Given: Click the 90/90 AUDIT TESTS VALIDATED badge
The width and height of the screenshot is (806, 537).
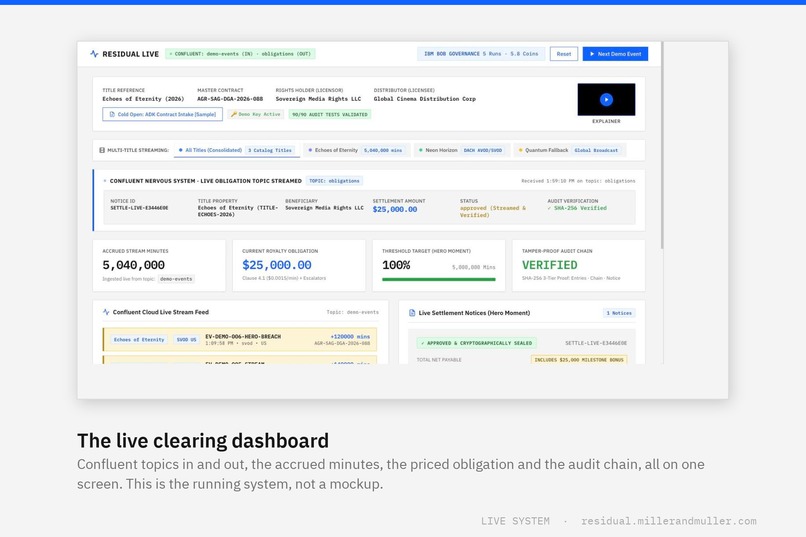Looking at the screenshot, I should pos(329,114).
